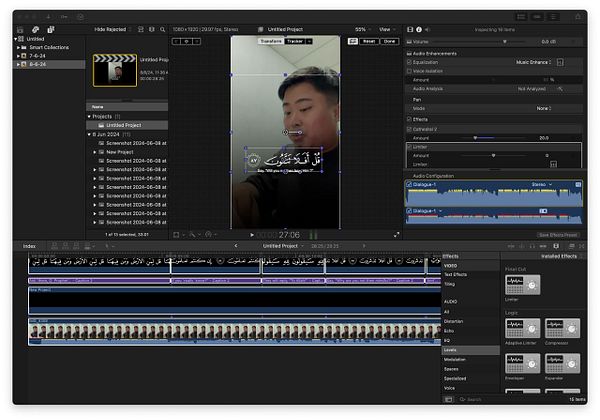The image size is (600, 420).
Task: Enable the Voice Isolation checkbox
Action: [x=409, y=69]
